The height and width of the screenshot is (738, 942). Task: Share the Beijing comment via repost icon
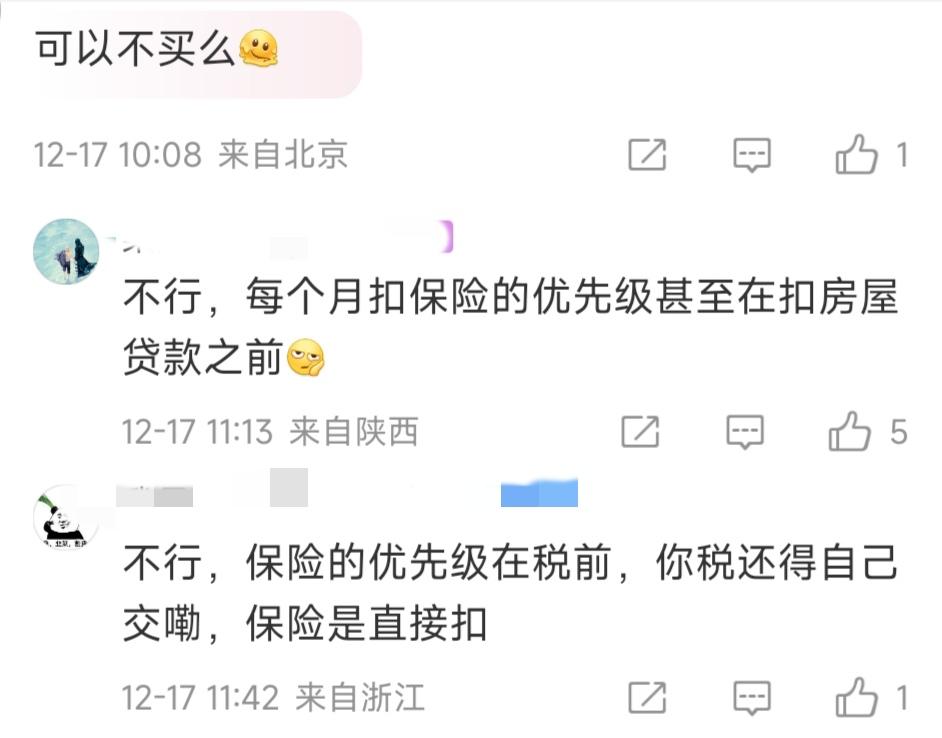coord(647,155)
